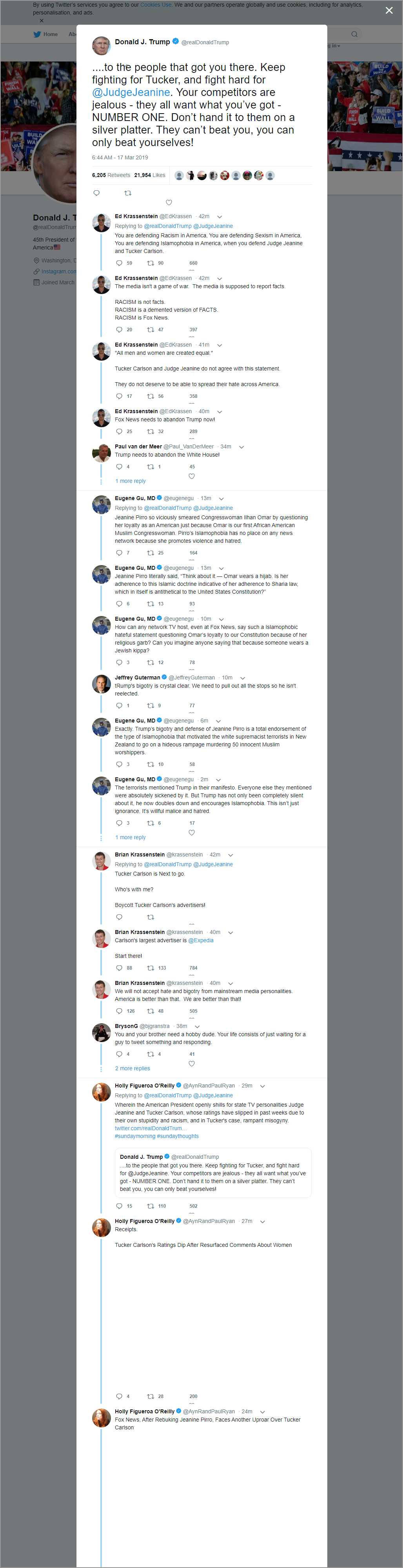Reply to Trump's main tweet
Image resolution: width=403 pixels, height=1568 pixels.
pyautogui.click(x=96, y=193)
